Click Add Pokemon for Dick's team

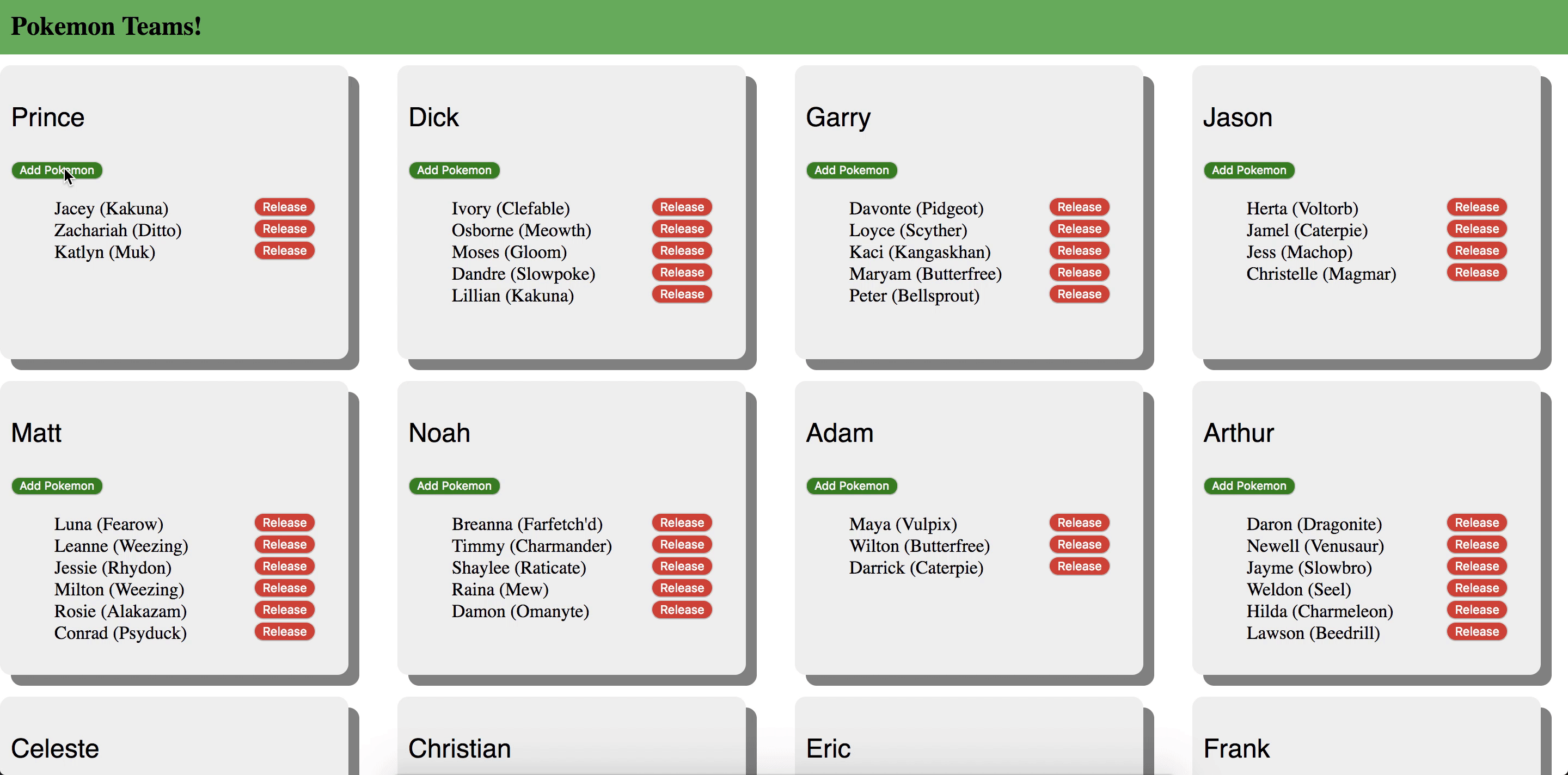pos(453,170)
